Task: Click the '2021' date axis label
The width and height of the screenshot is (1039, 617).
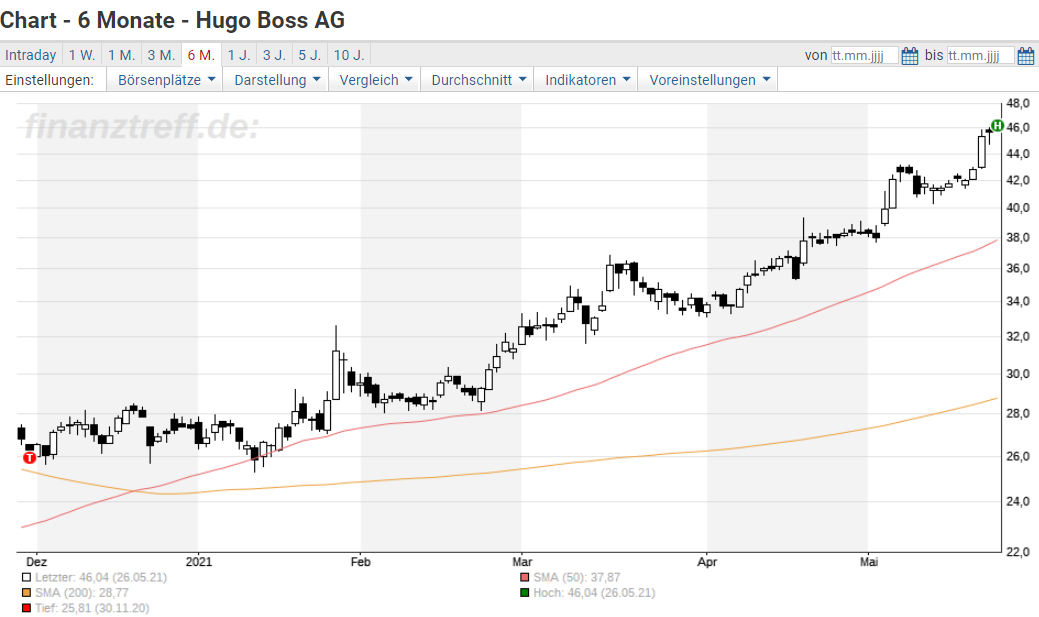Action: 199,562
